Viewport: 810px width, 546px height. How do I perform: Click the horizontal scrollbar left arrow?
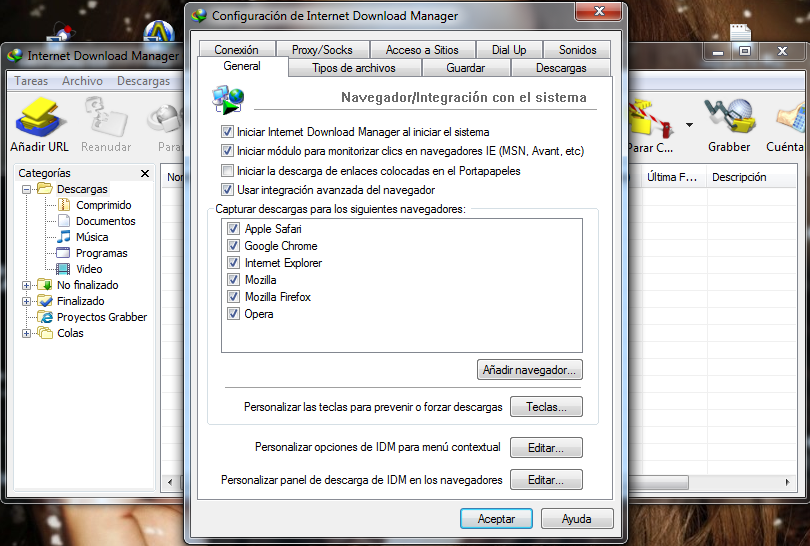pyautogui.click(x=170, y=482)
